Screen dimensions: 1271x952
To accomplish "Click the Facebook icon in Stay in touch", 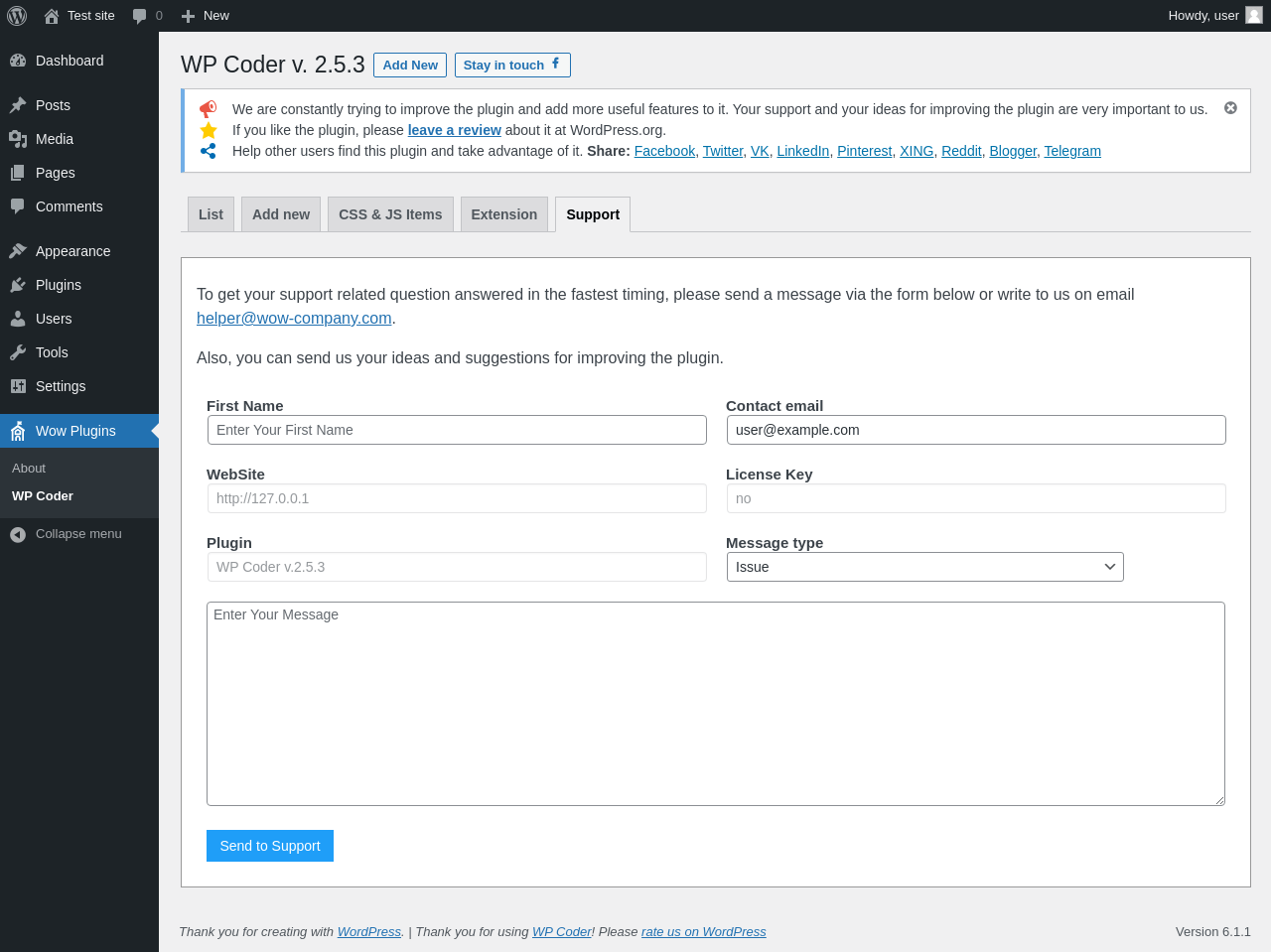I will click(555, 64).
